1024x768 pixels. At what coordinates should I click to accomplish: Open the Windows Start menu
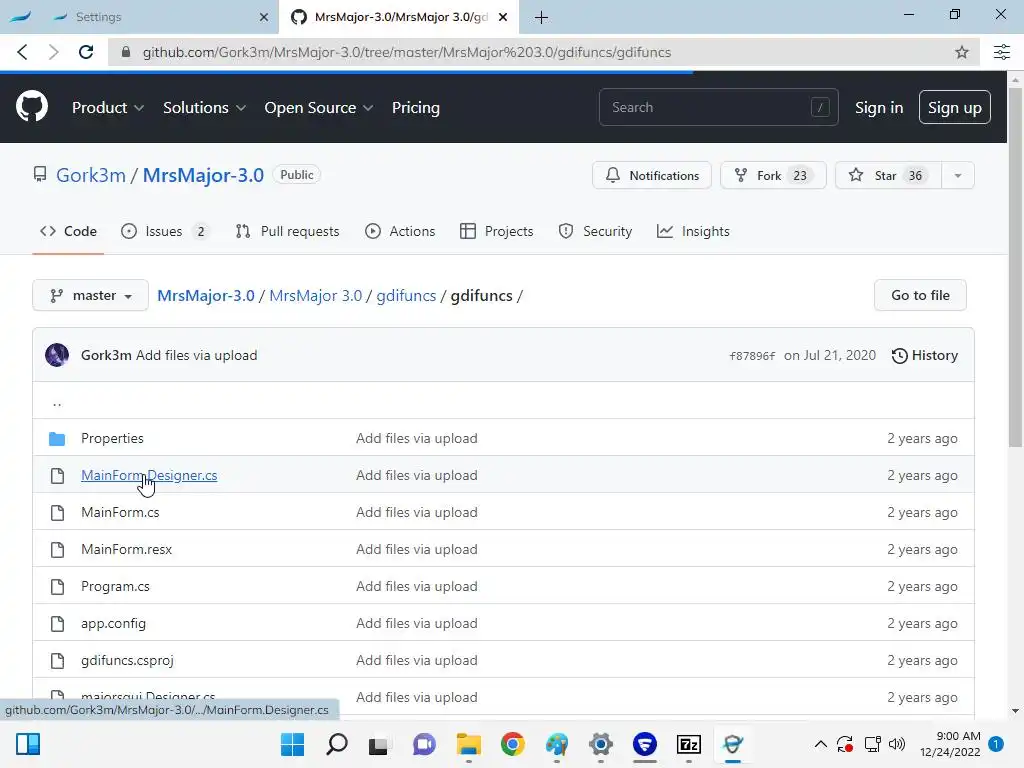pos(292,744)
